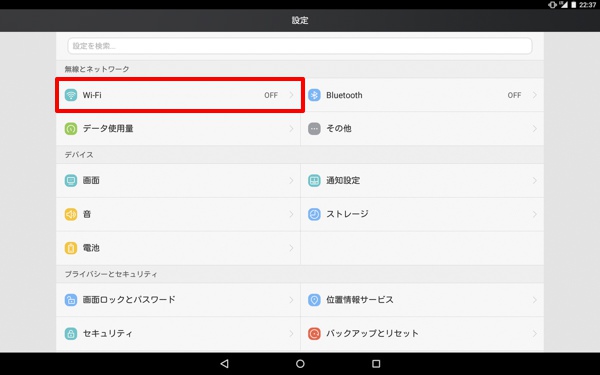Tap the Wi-Fi icon
This screenshot has width=600, height=375.
(71, 95)
